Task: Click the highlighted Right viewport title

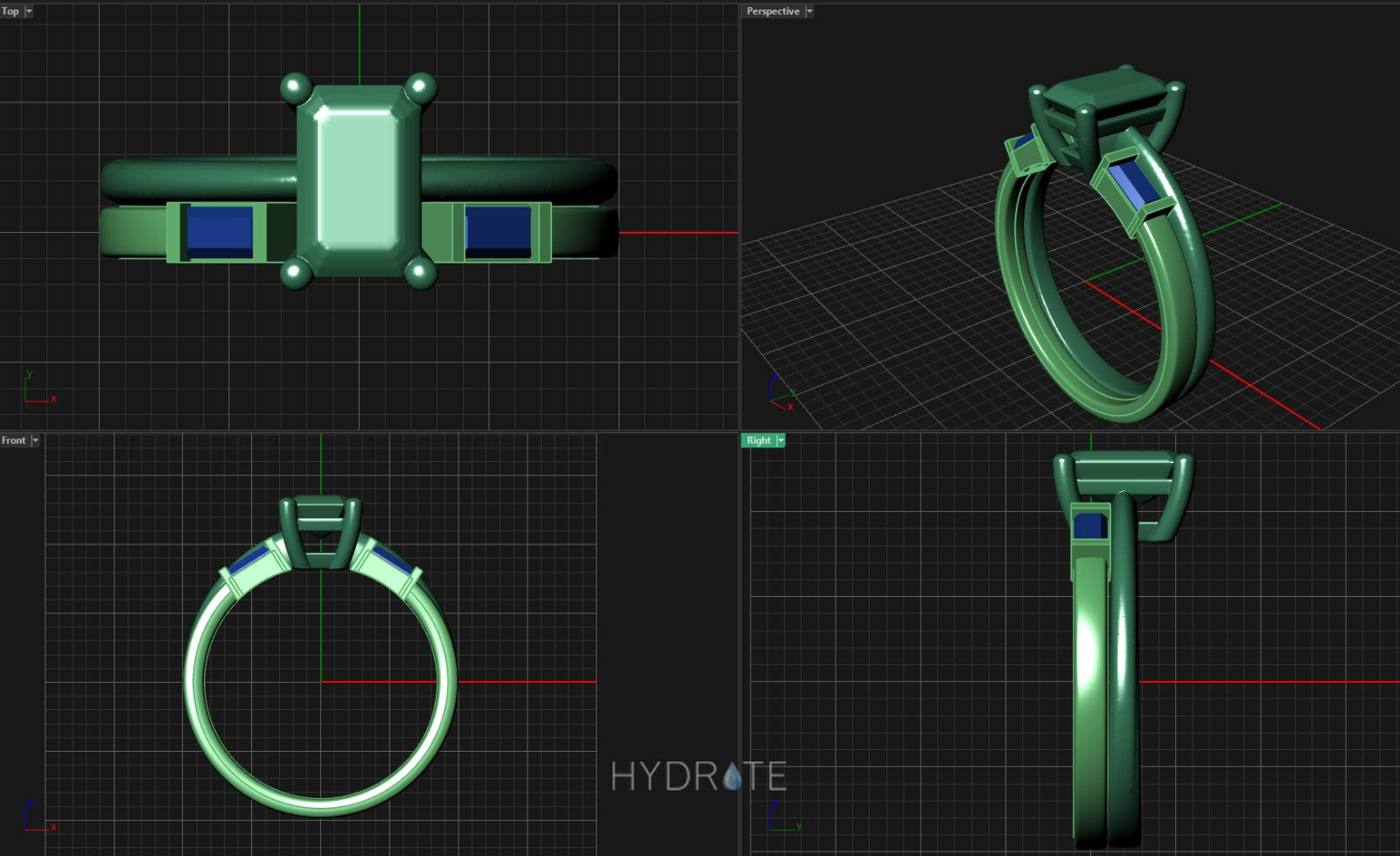Action: coord(758,440)
